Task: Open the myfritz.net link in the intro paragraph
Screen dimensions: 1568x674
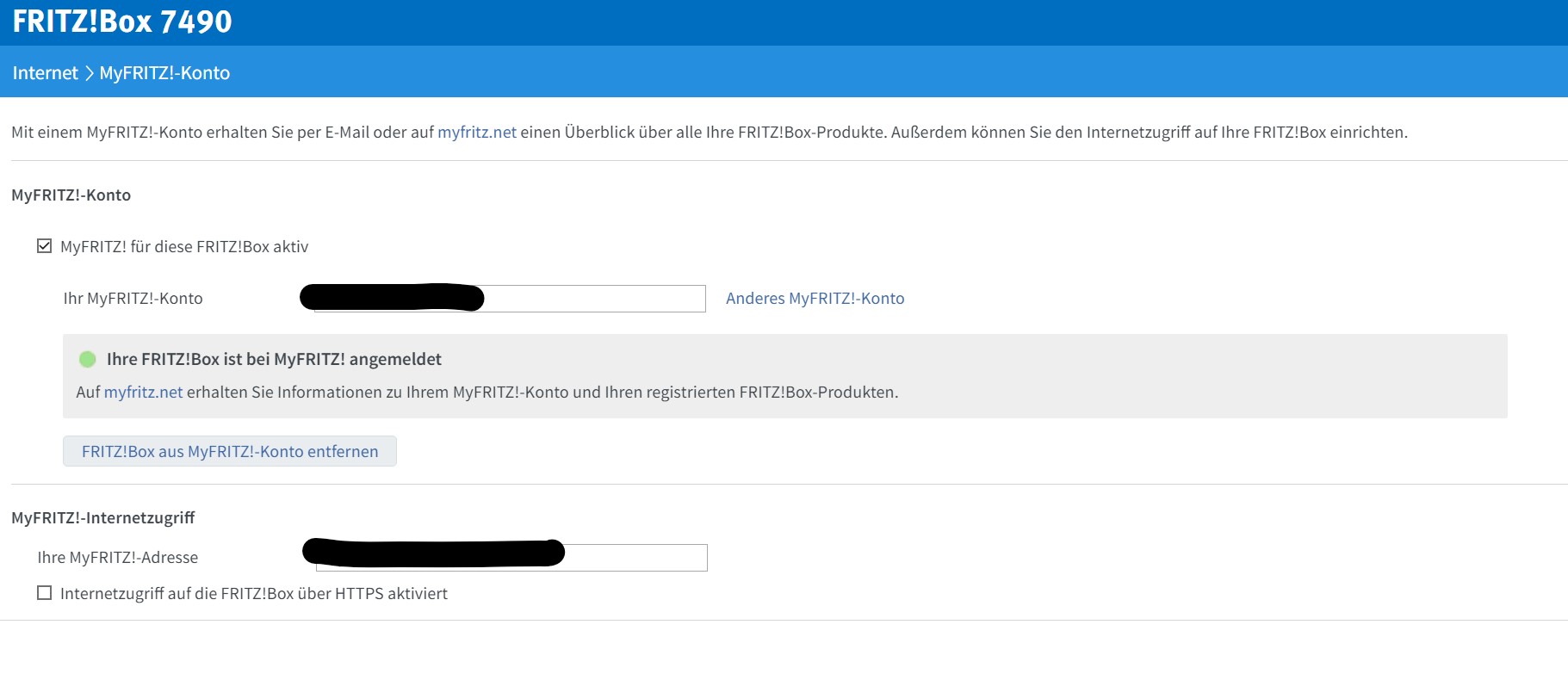Action: click(477, 132)
